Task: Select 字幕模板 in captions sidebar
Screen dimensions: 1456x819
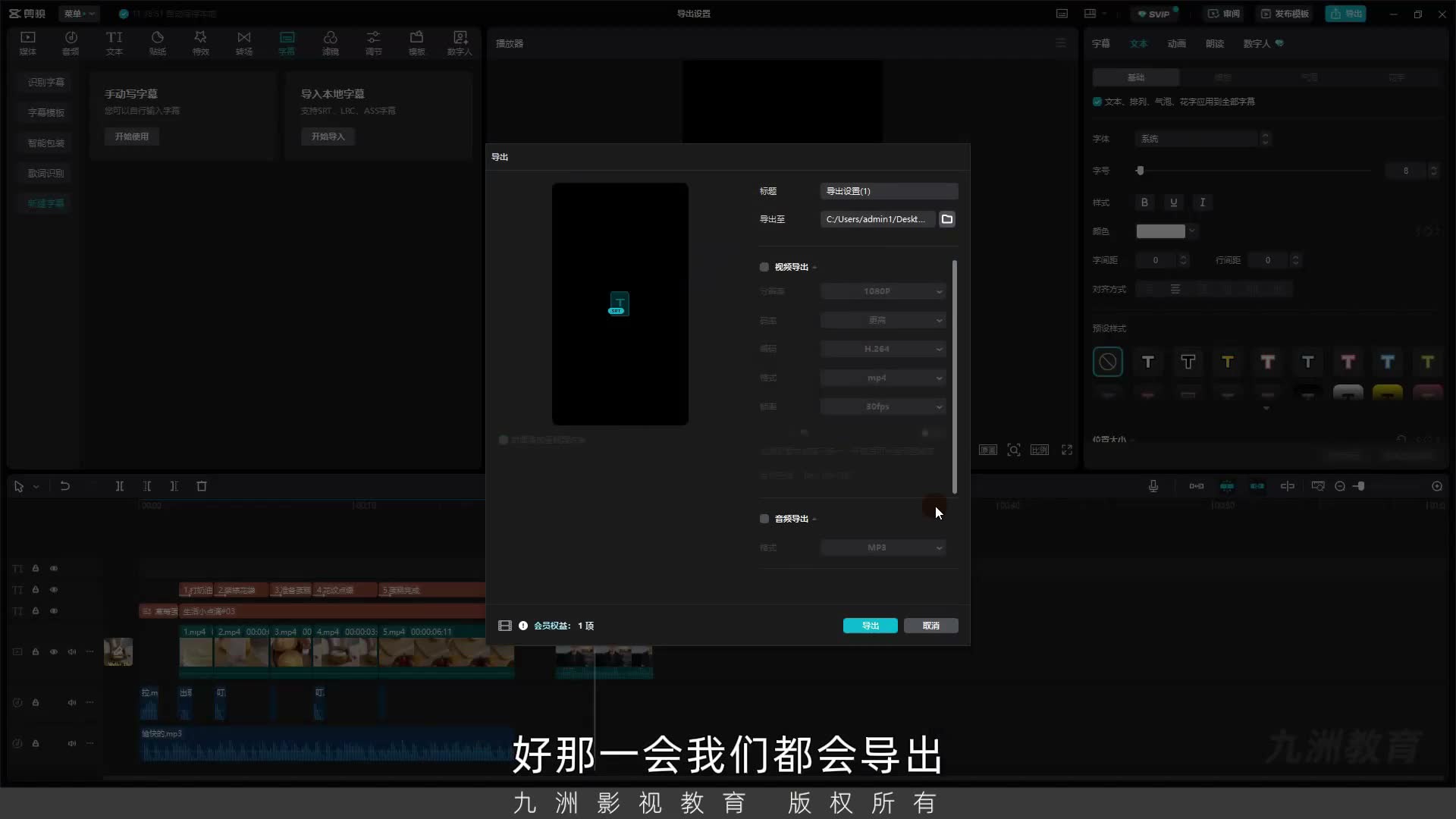Action: (46, 112)
